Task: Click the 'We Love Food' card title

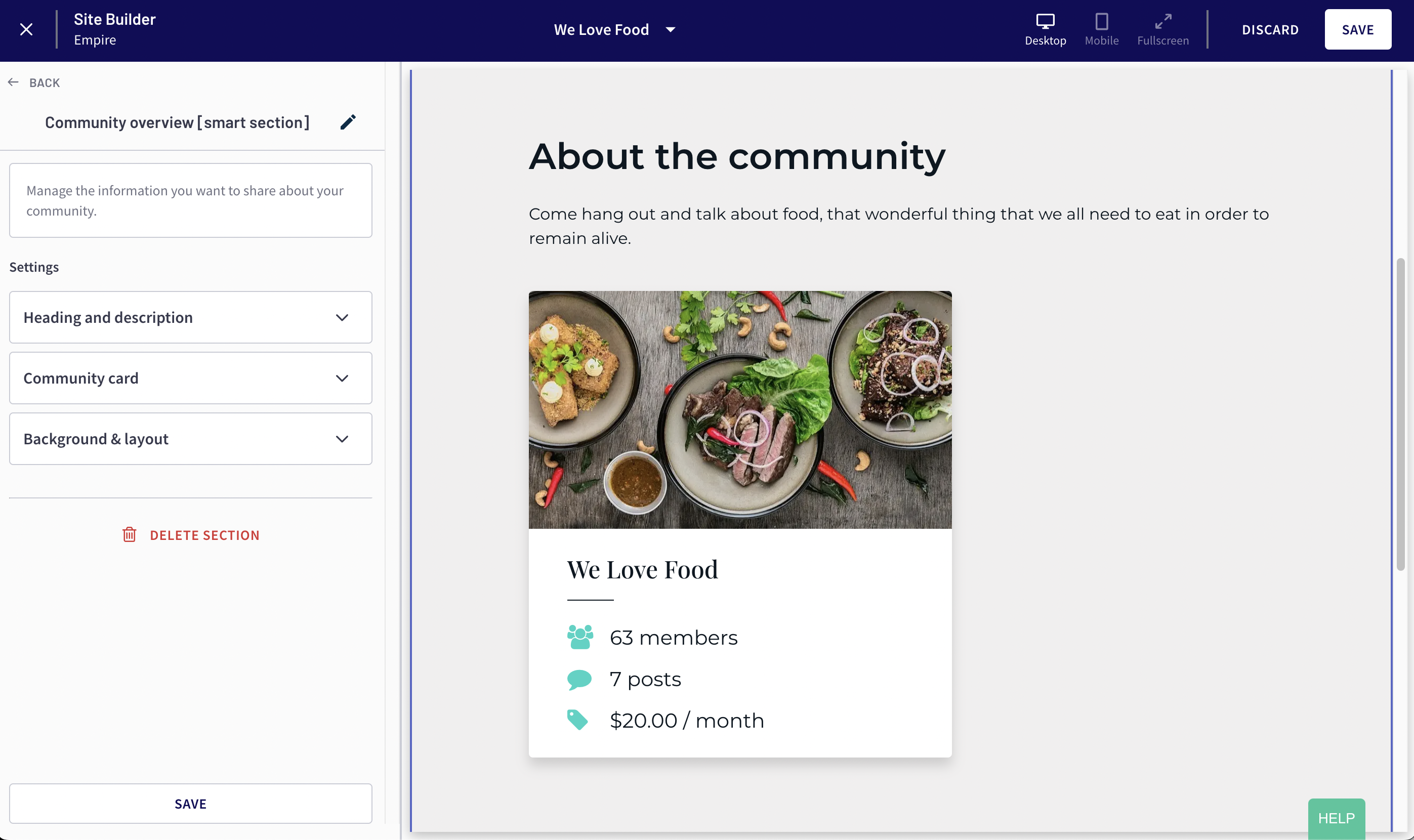Action: (642, 569)
